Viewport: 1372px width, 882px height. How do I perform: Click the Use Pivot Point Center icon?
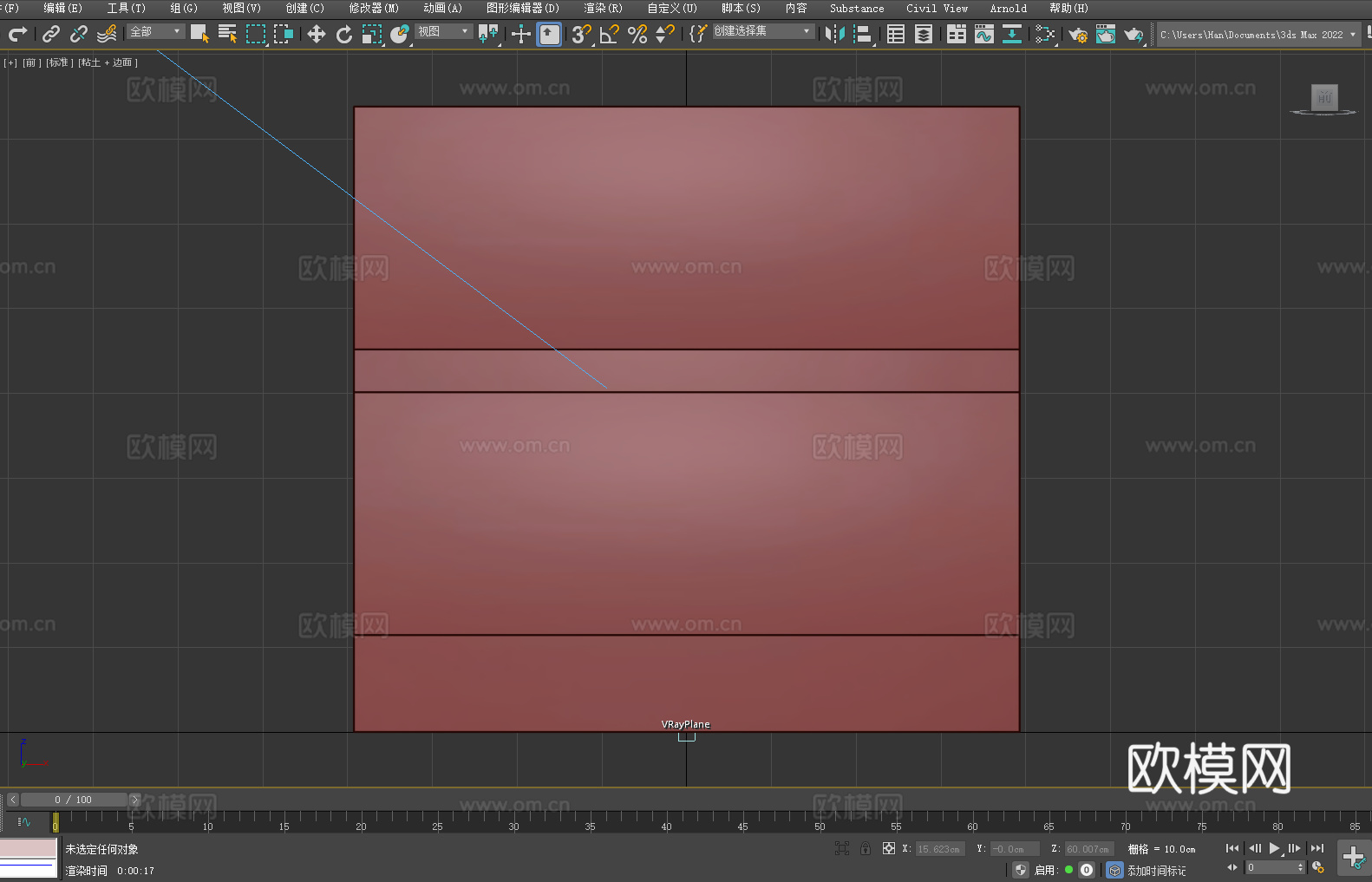pos(488,34)
